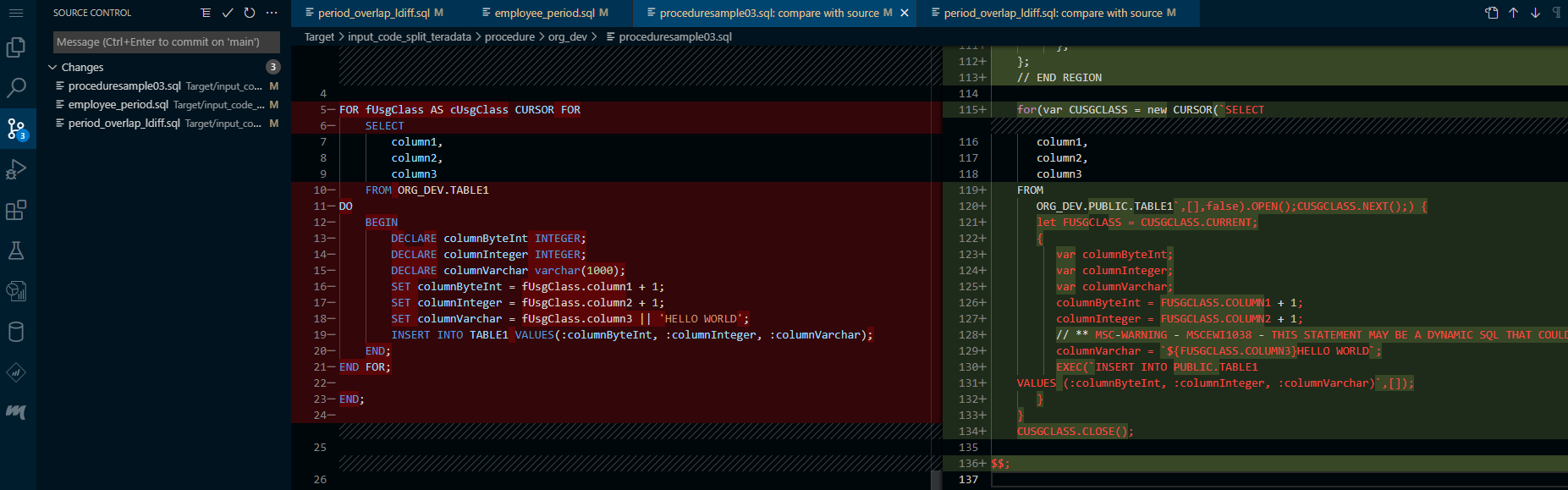Click the SOURCE CONTROL panel title
This screenshot has width=1568, height=490.
[92, 13]
